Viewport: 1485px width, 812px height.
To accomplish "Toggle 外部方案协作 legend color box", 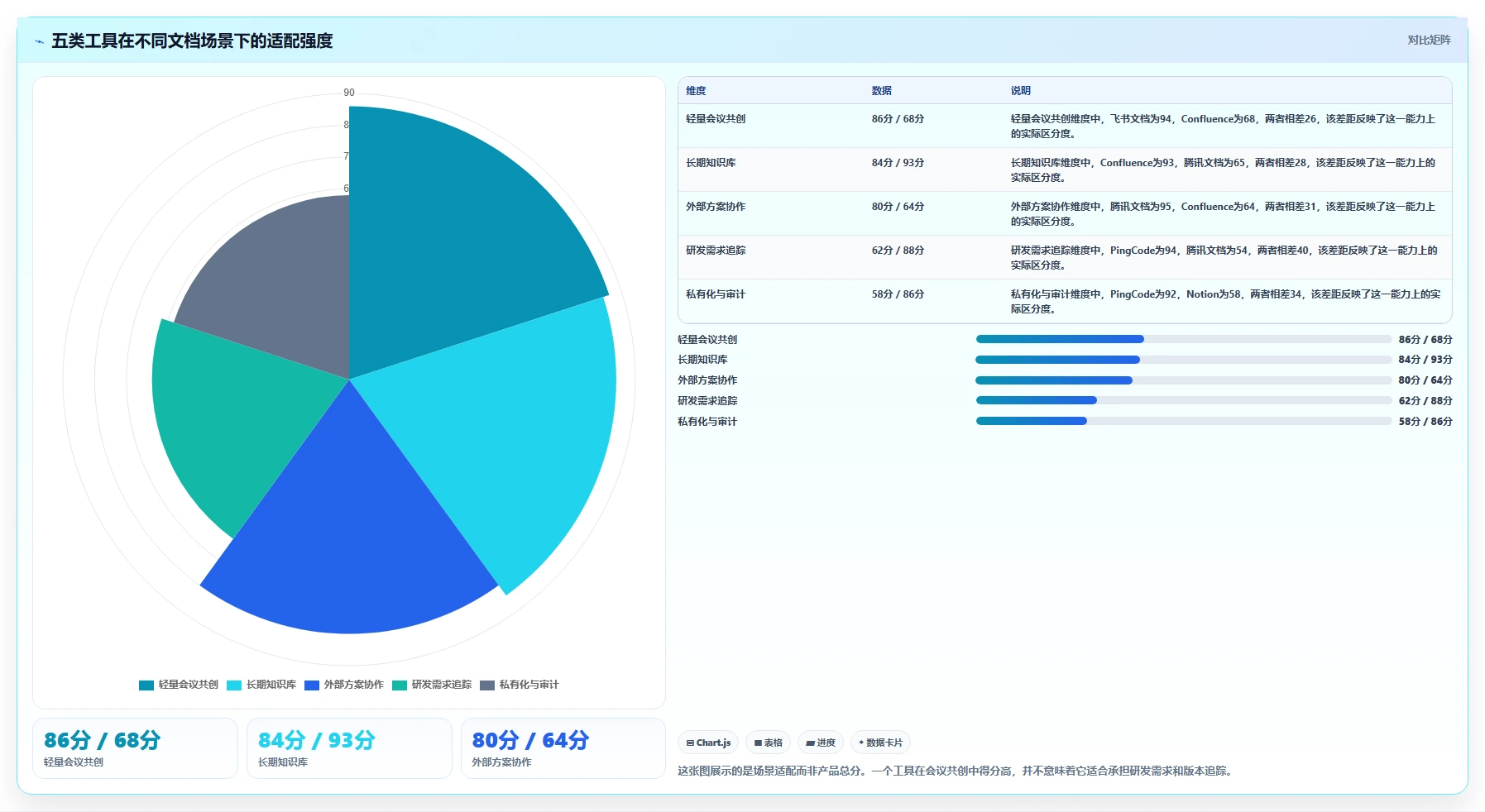I will (312, 685).
